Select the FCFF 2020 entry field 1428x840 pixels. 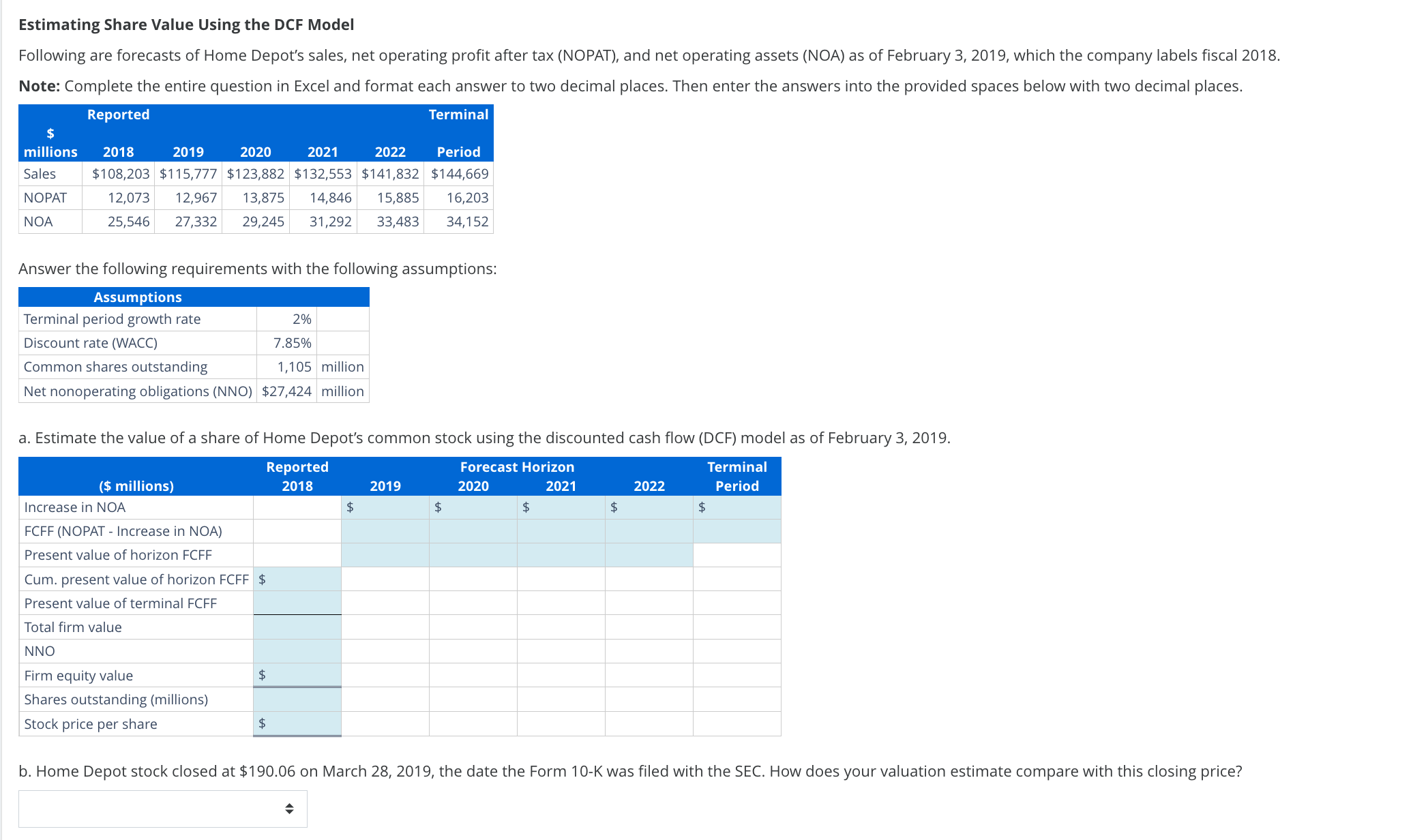(474, 530)
